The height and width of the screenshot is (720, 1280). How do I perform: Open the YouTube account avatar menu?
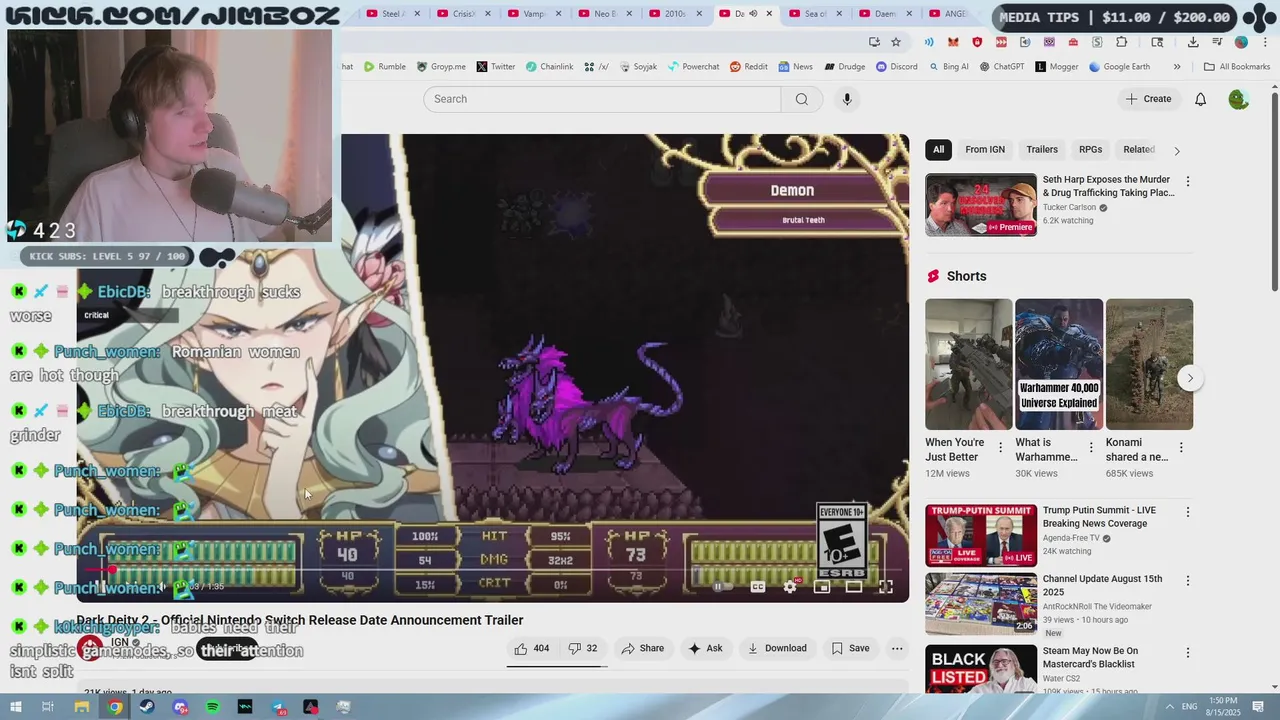click(x=1238, y=99)
